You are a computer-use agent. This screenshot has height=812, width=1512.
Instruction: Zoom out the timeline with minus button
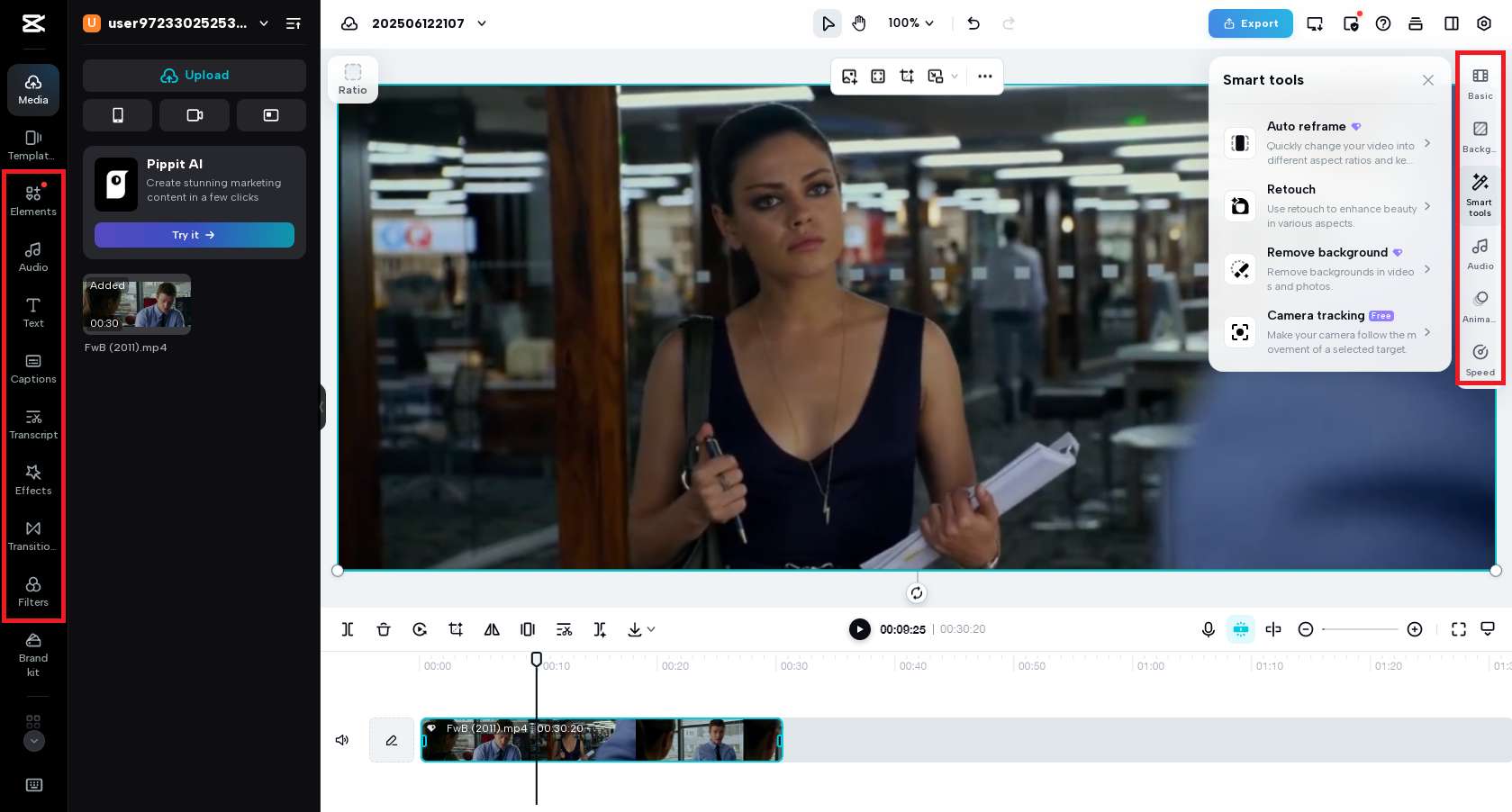[x=1306, y=629]
